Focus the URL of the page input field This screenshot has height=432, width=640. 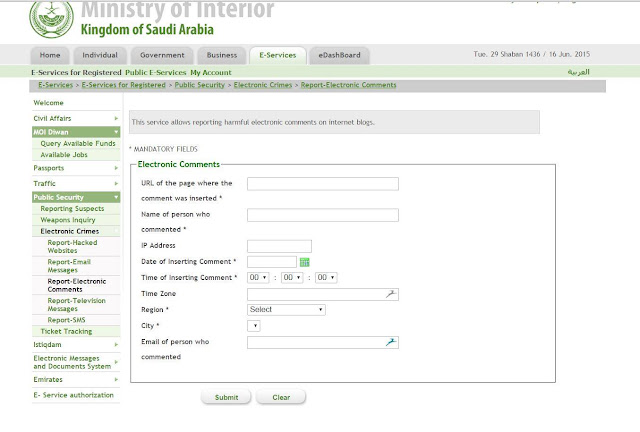(x=323, y=184)
